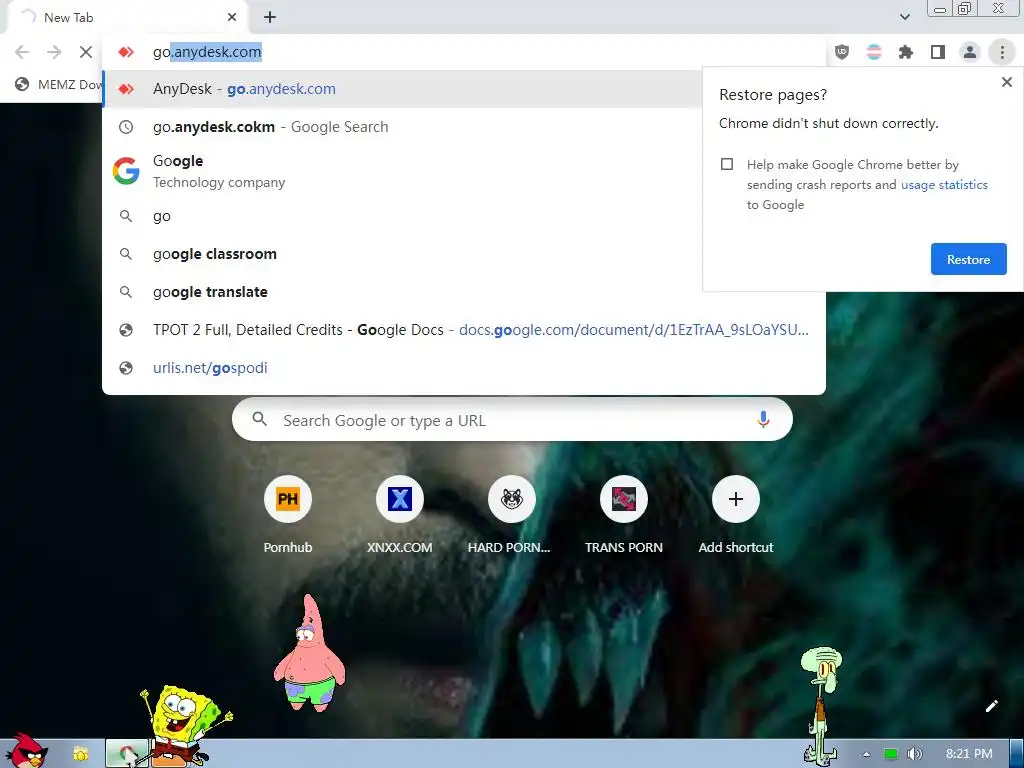Close the New Tab tab
1024x768 pixels.
click(x=232, y=17)
